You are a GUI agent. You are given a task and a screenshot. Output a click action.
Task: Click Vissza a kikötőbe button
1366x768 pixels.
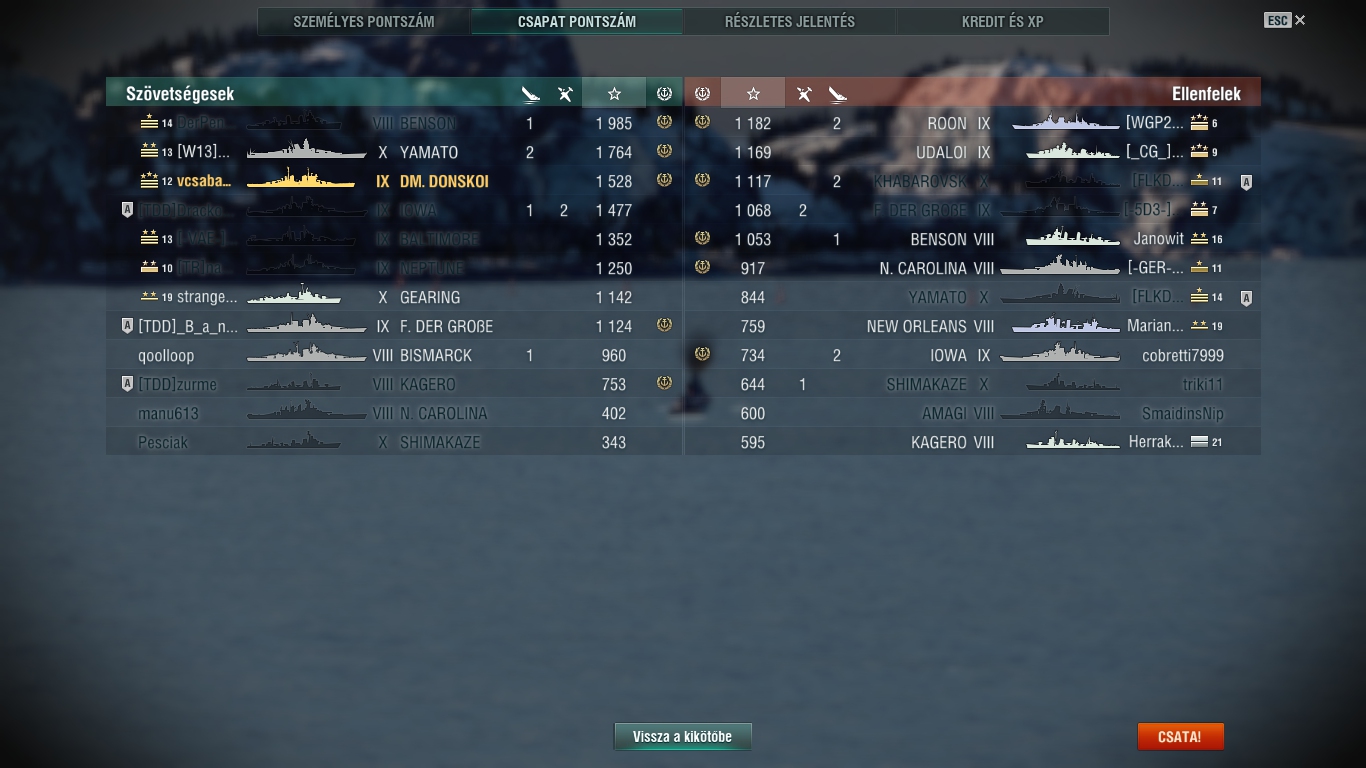coord(683,737)
